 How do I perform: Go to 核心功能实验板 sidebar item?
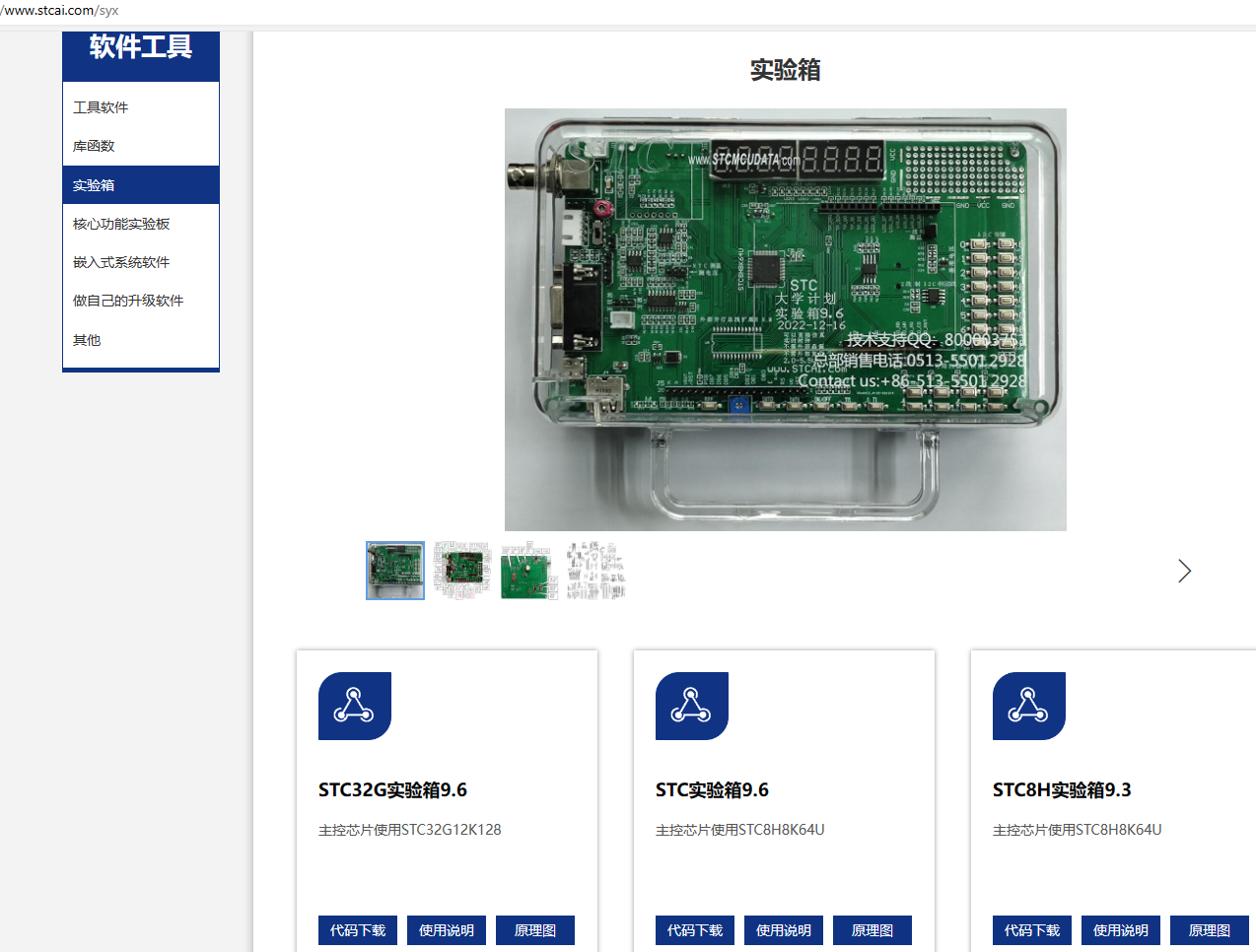141,224
